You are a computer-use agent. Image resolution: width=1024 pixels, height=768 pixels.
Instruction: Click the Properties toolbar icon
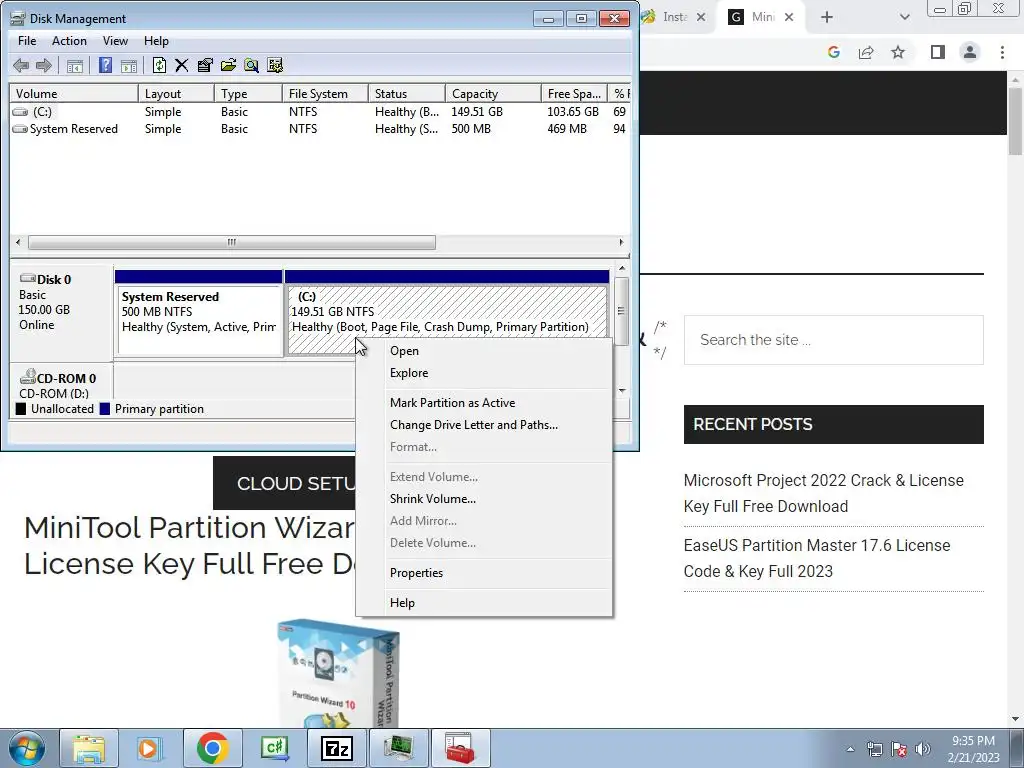click(x=205, y=65)
